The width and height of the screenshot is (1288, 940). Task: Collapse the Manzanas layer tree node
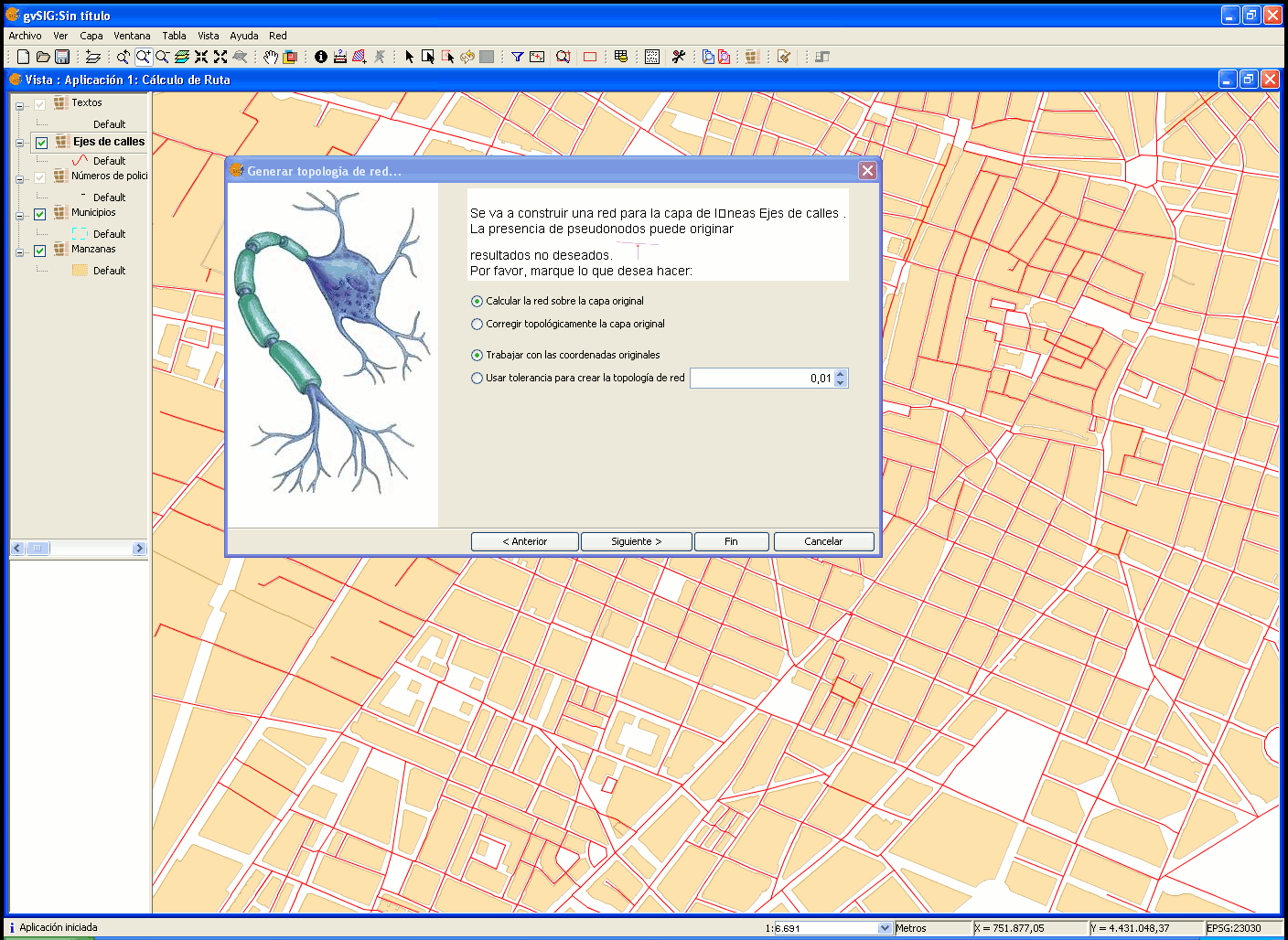[x=19, y=252]
